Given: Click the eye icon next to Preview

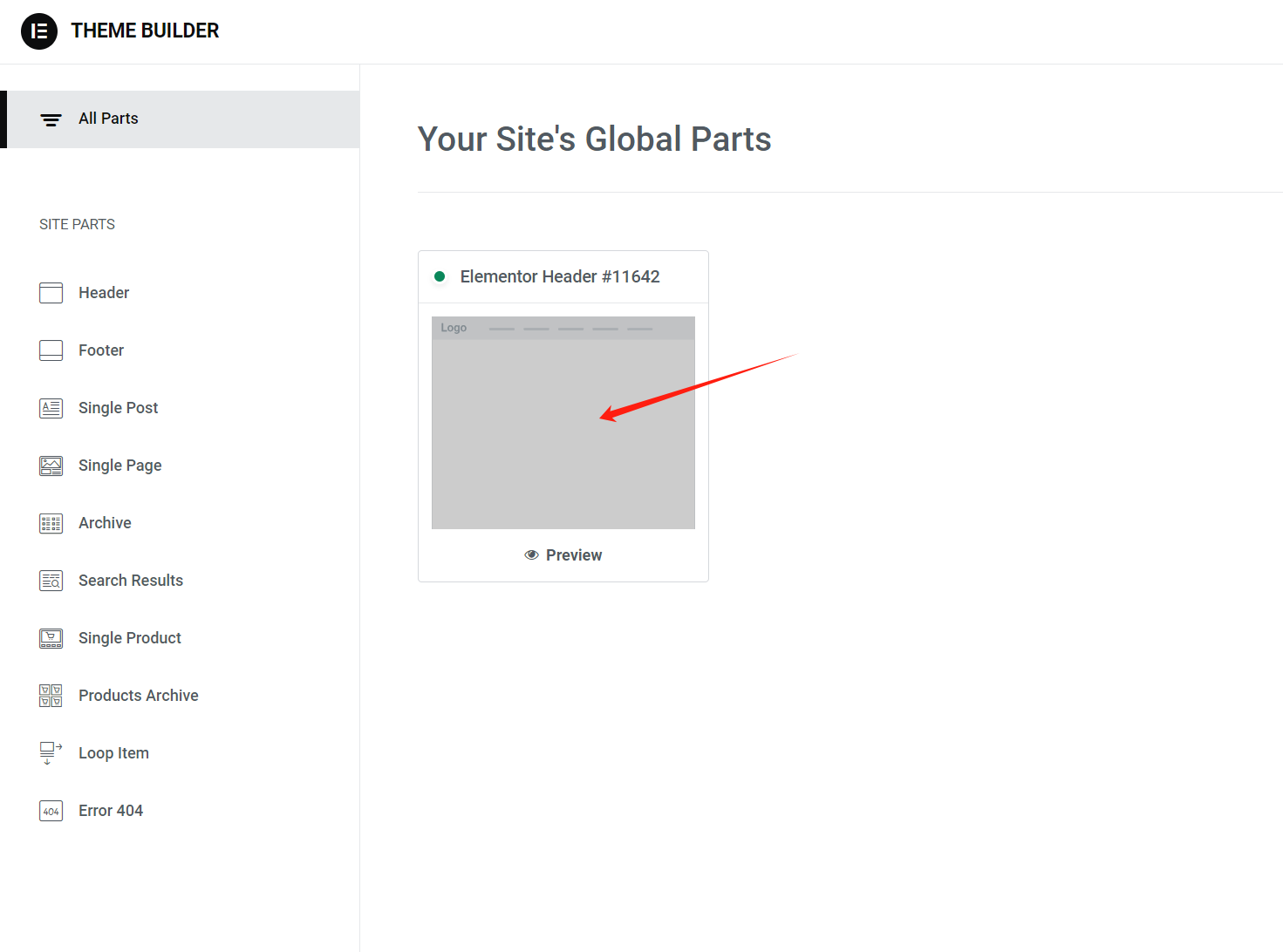Looking at the screenshot, I should [x=530, y=554].
